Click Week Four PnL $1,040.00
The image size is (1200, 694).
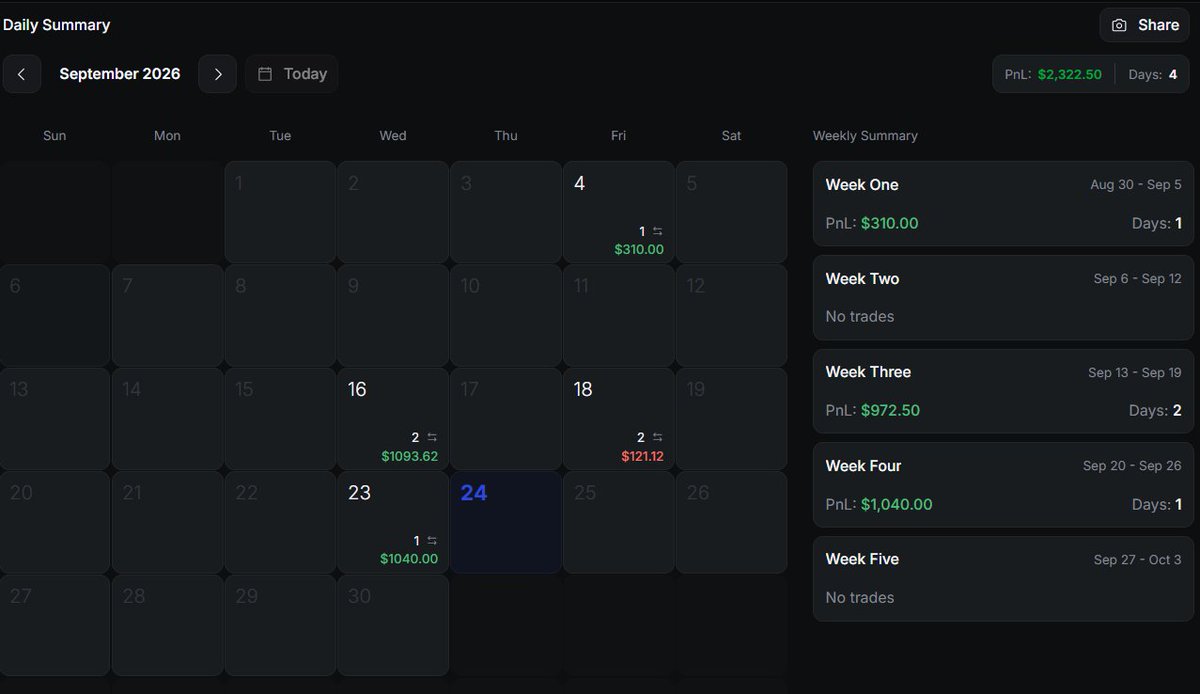tap(879, 504)
